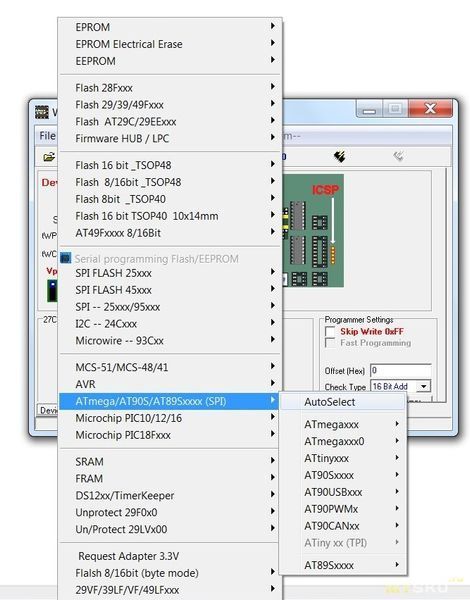Viewport: 470px width, 600px height.
Task: Open the FRAM submenu
Action: pyautogui.click(x=170, y=478)
